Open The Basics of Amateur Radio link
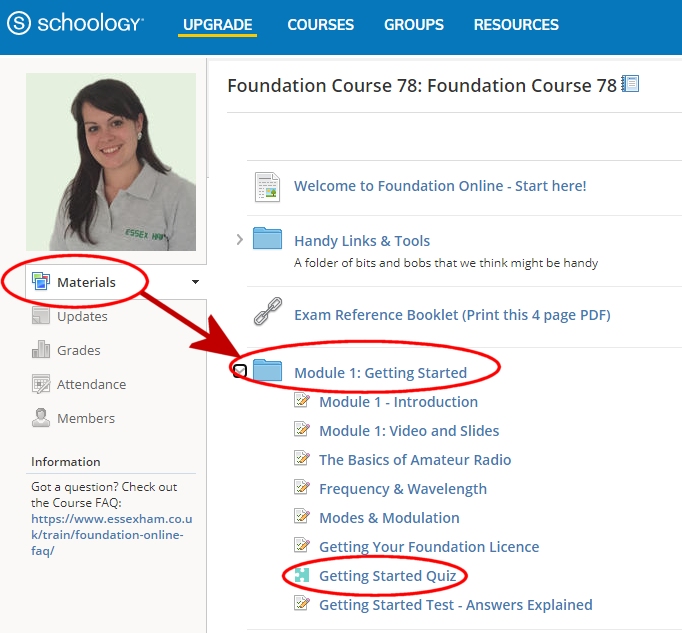This screenshot has width=682, height=633. (415, 460)
